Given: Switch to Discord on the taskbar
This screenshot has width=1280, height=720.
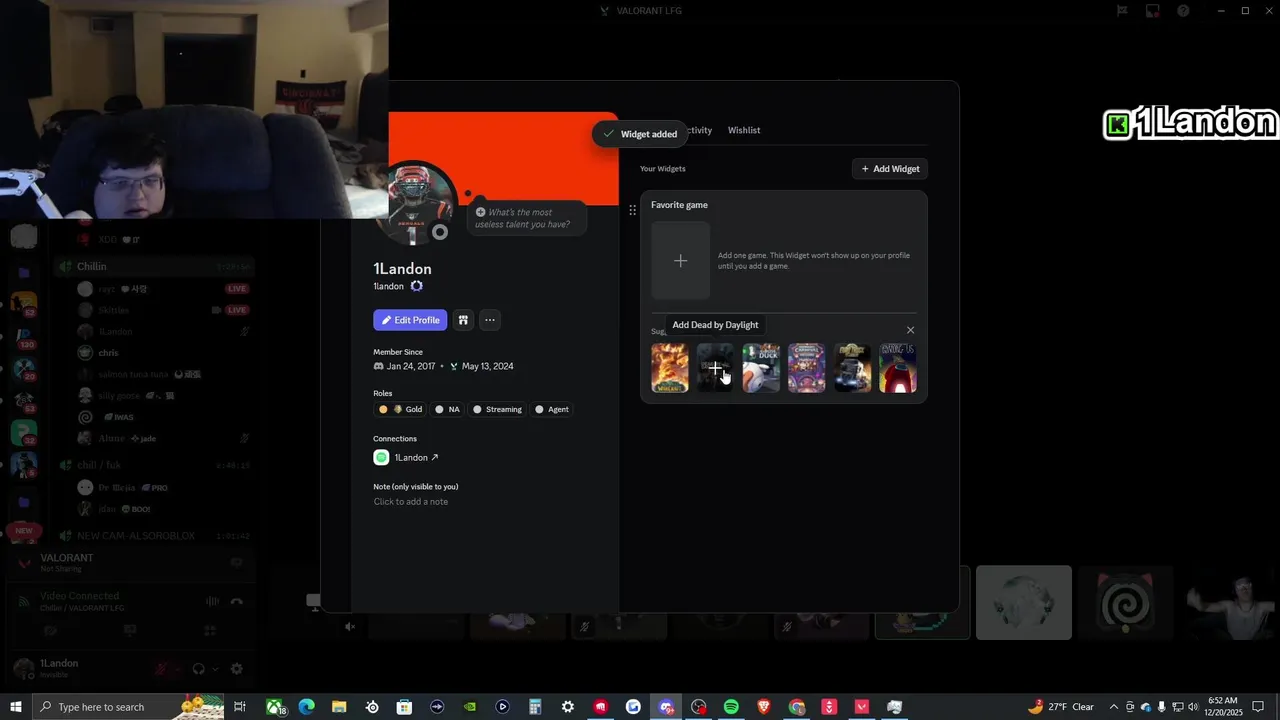Looking at the screenshot, I should tap(666, 707).
